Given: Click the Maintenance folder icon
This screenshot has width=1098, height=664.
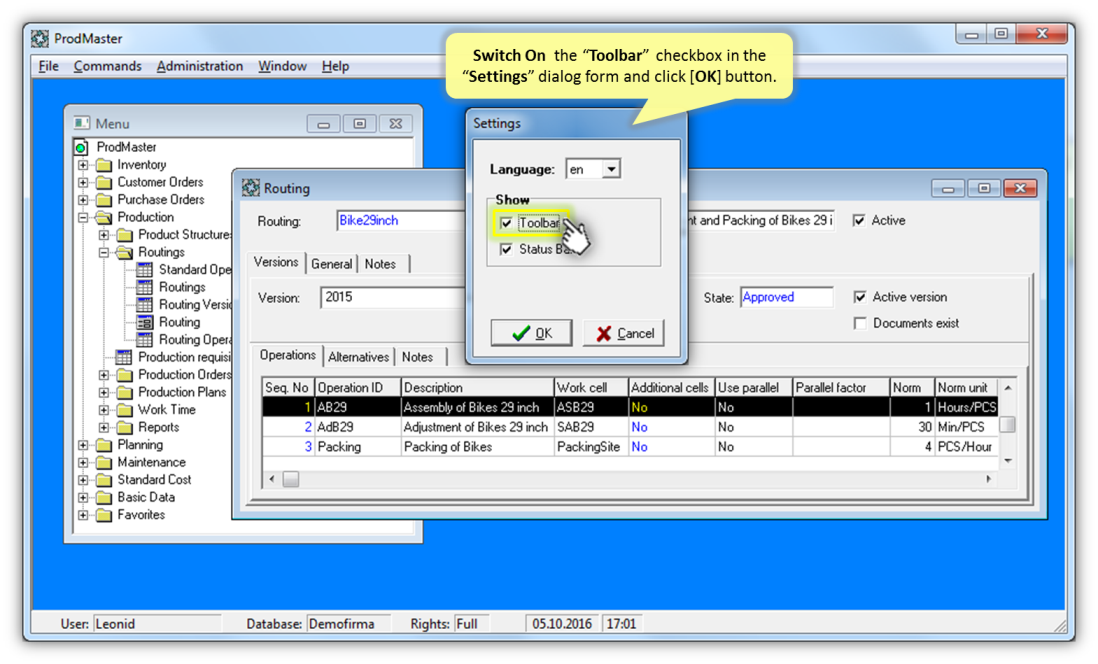Looking at the screenshot, I should point(104,463).
